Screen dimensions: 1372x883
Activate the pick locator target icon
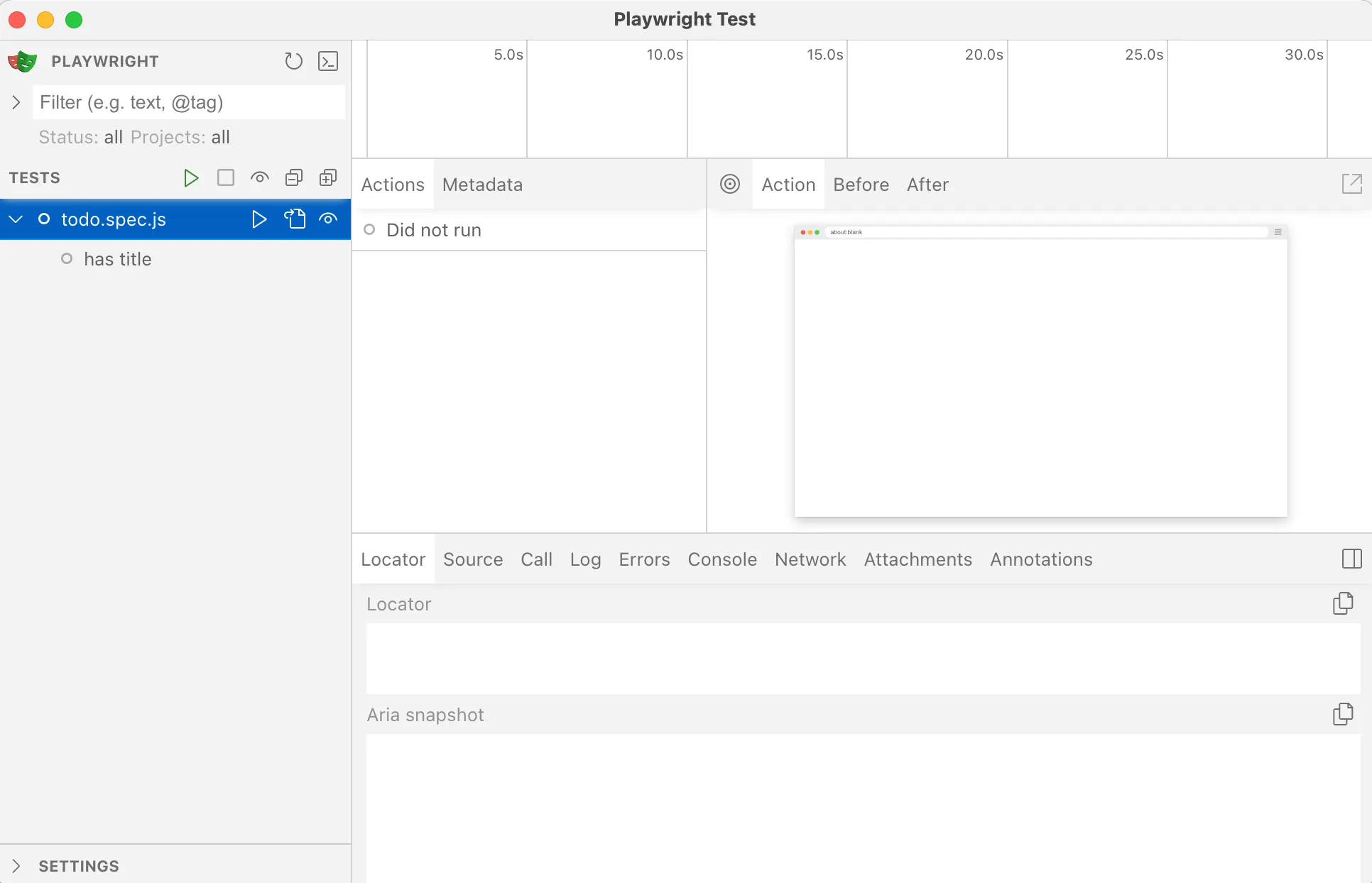click(730, 184)
